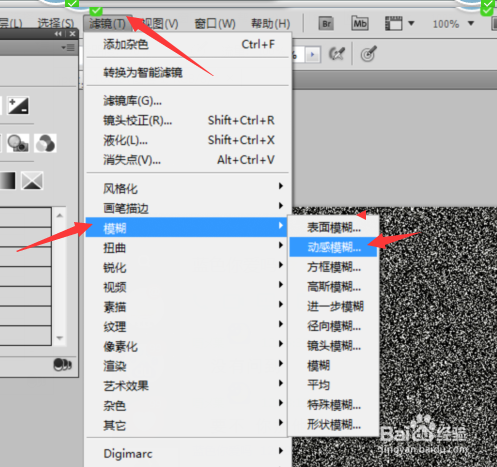497x467 pixels.
Task: Click the airbrush icon in options bar
Action: click(x=337, y=54)
